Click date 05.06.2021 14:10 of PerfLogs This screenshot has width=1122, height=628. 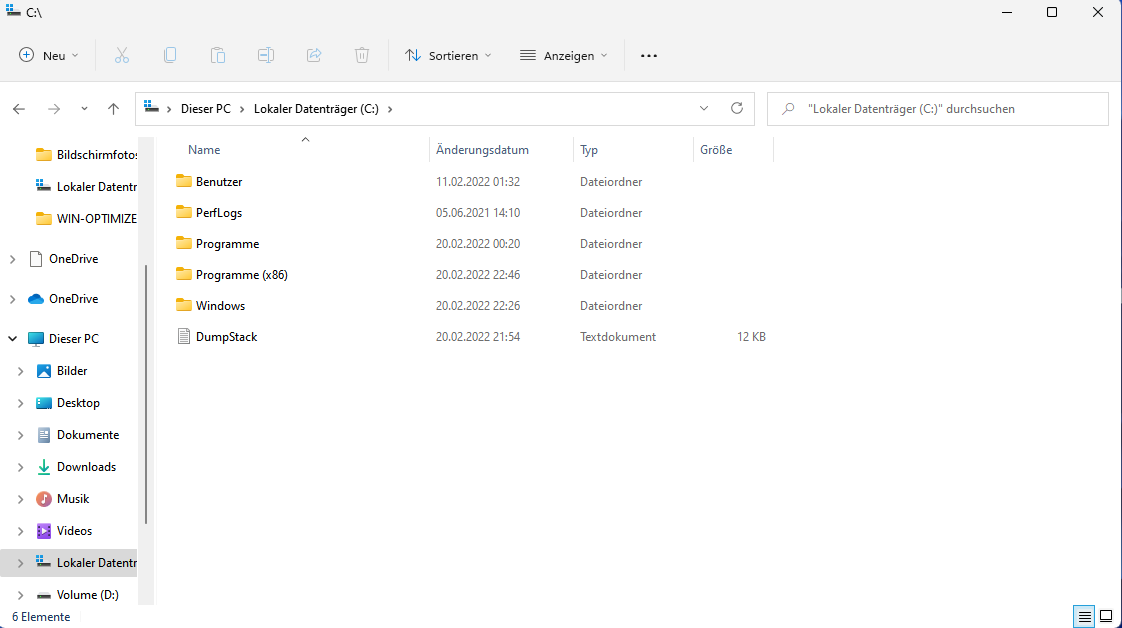tap(477, 212)
